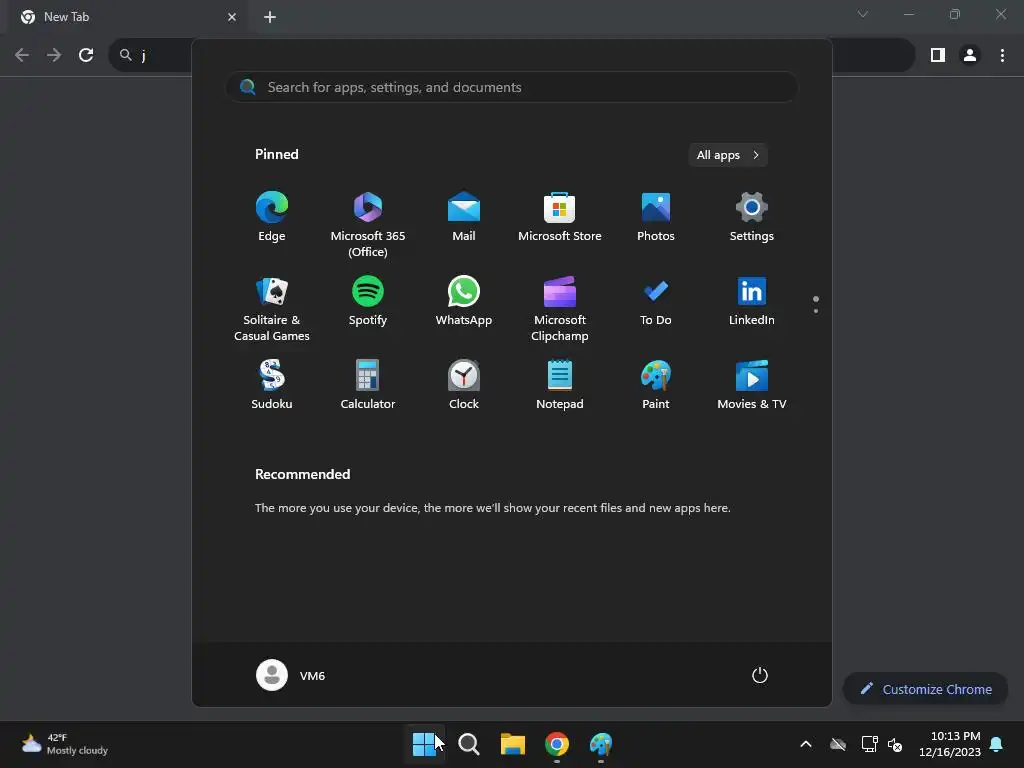Screen dimensions: 1024x768
Task: Launch the Sudoku game
Action: click(x=272, y=385)
